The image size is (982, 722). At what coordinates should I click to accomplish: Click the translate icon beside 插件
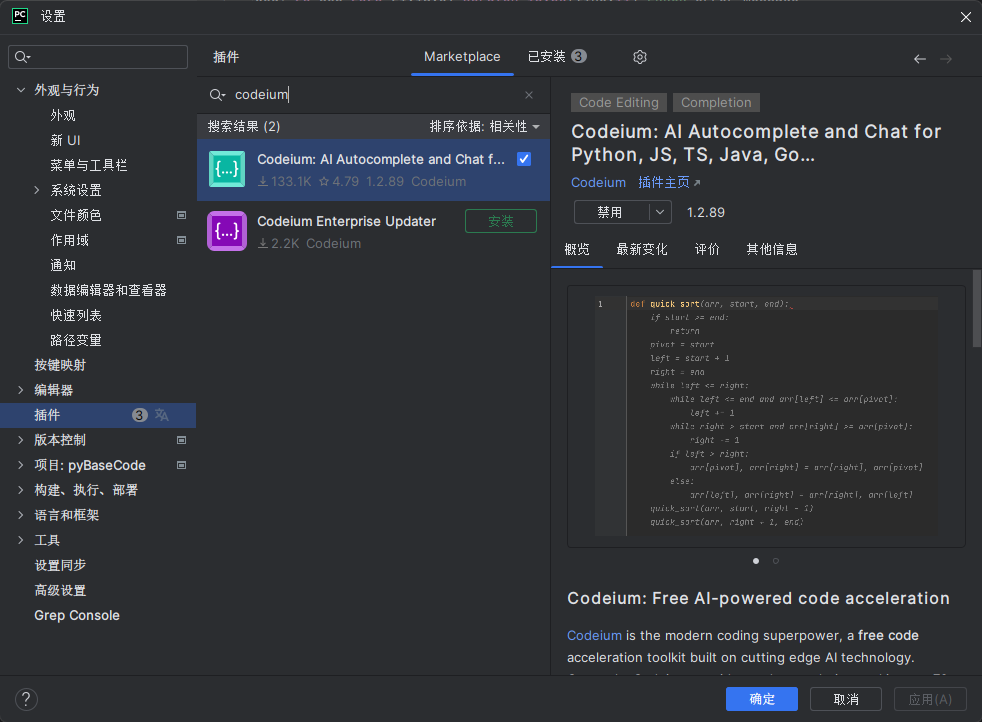point(162,415)
